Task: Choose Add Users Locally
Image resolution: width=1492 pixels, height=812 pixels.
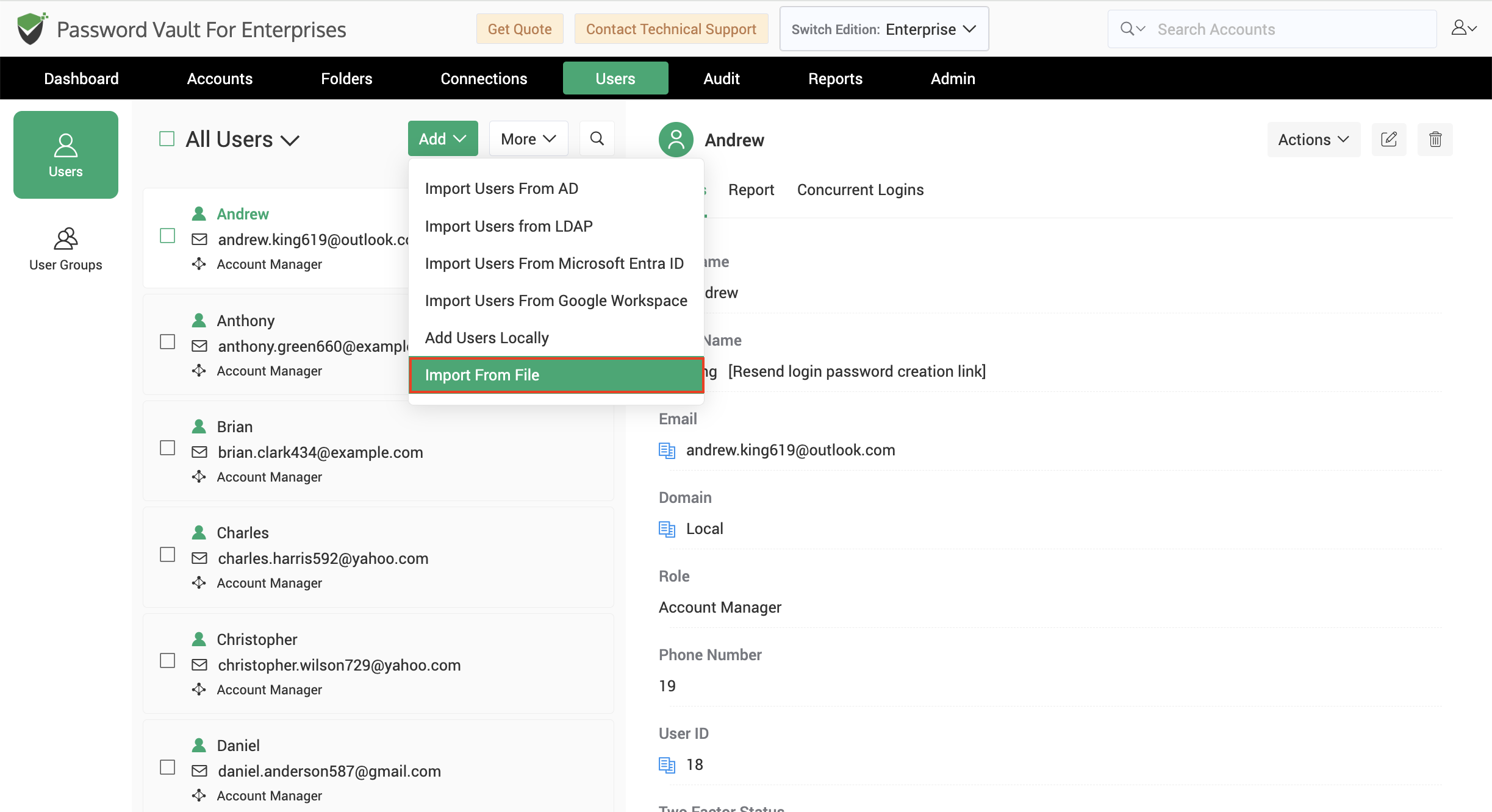Action: (556, 338)
